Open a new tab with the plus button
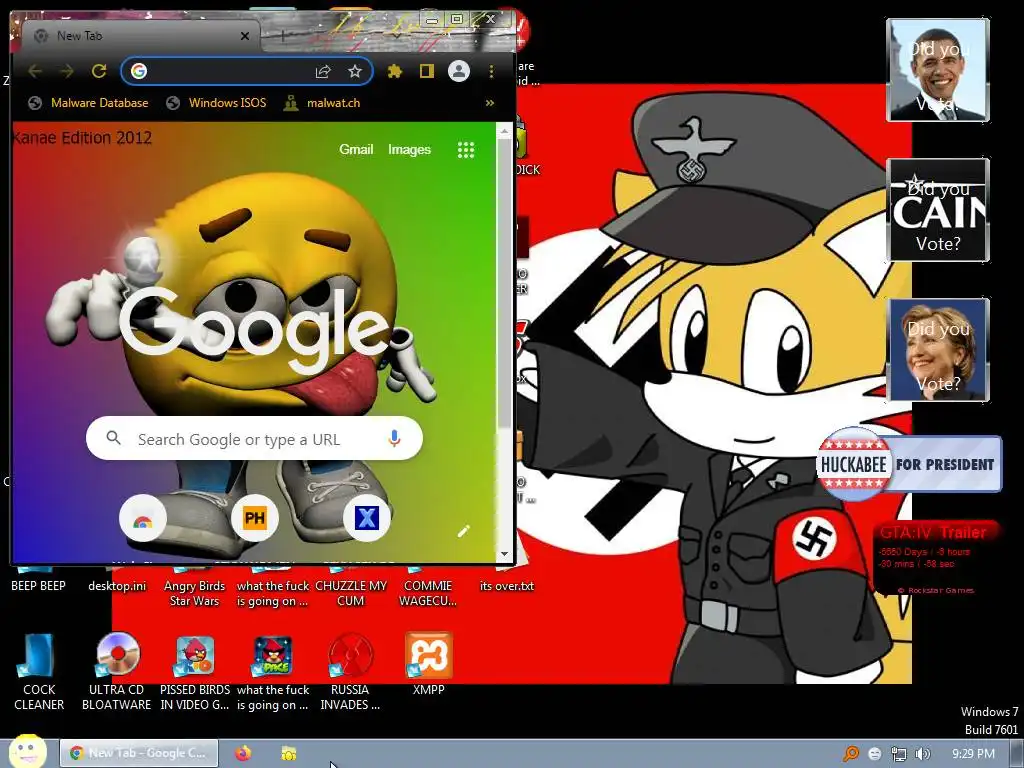1024x768 pixels. pos(283,36)
